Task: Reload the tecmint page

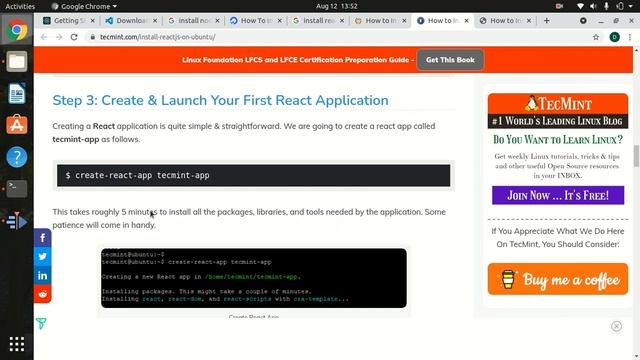Action: click(74, 37)
